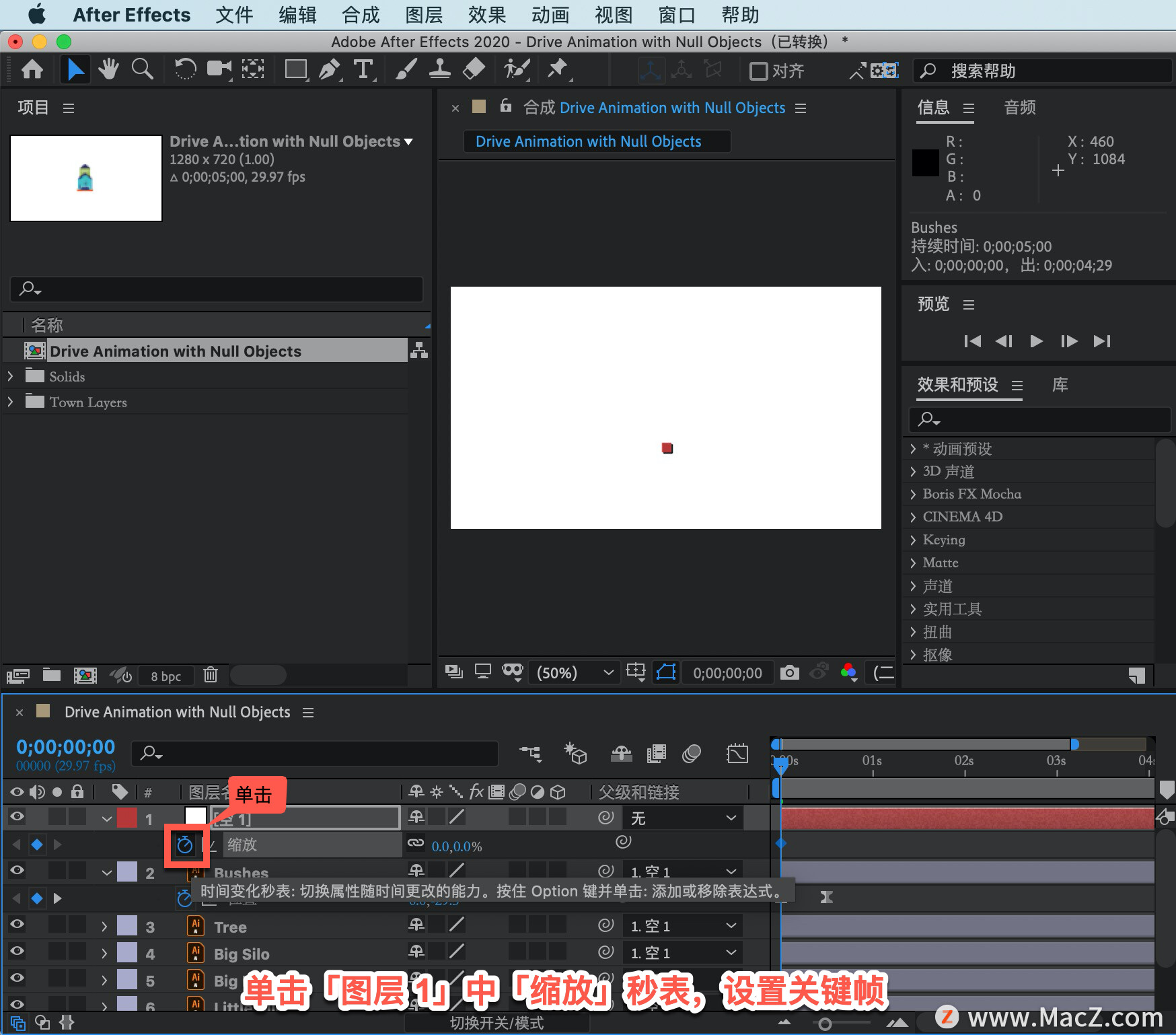Click Bushes layer label color swatch
This screenshot has height=1035, width=1176.
[x=127, y=871]
